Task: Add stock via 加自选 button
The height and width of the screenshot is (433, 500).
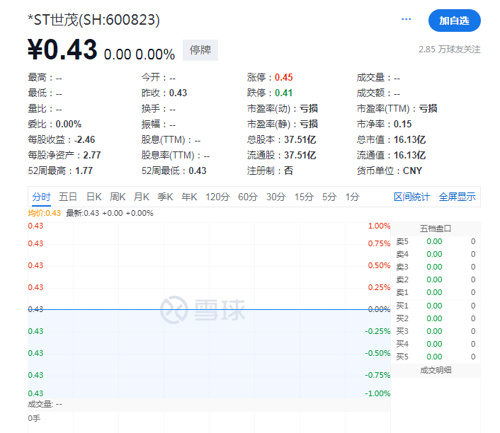Action: coord(454,21)
